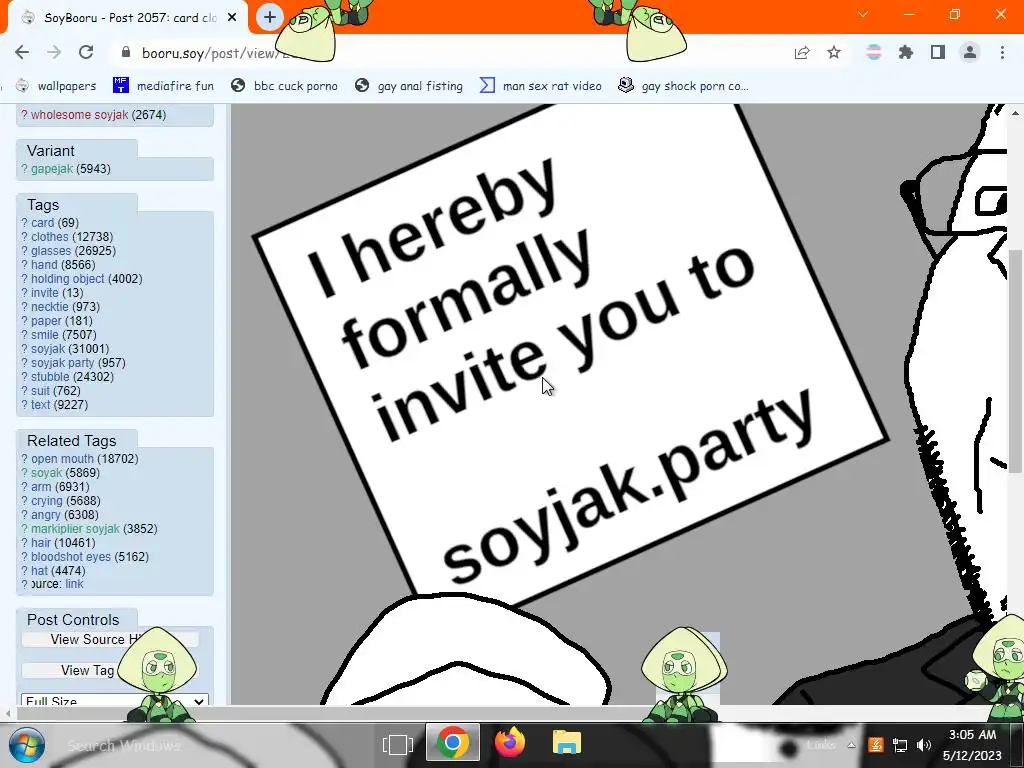This screenshot has width=1024, height=768.
Task: Open the angry related tag
Action: coord(45,515)
